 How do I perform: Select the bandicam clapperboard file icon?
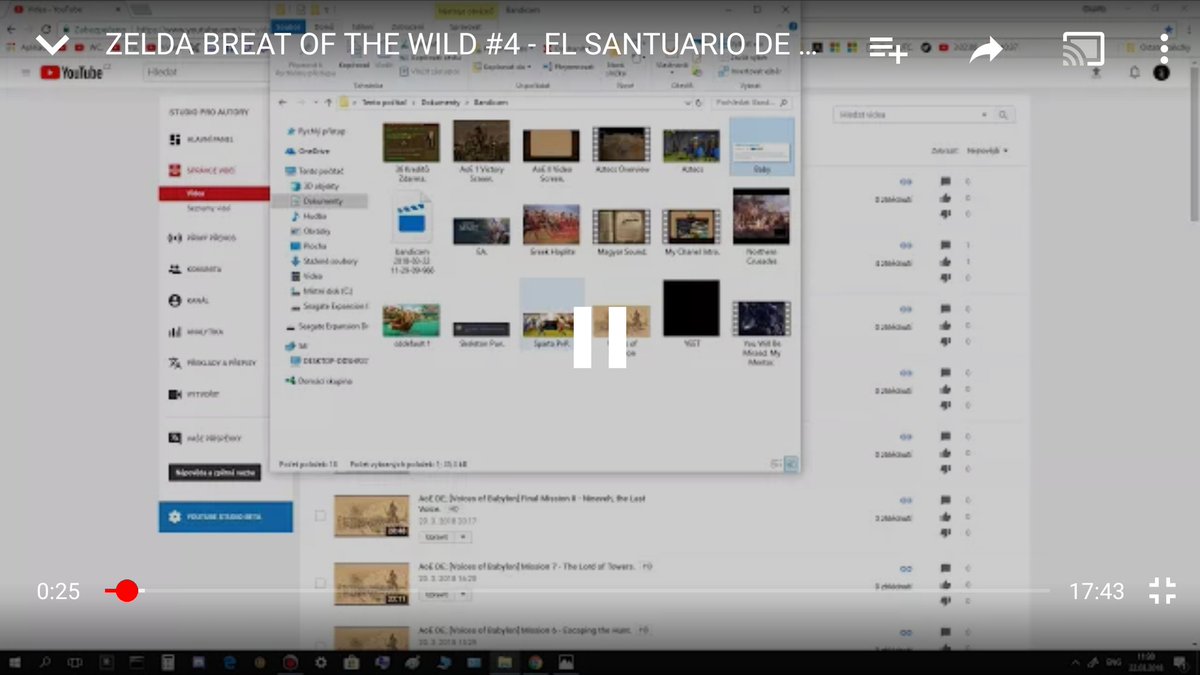413,232
